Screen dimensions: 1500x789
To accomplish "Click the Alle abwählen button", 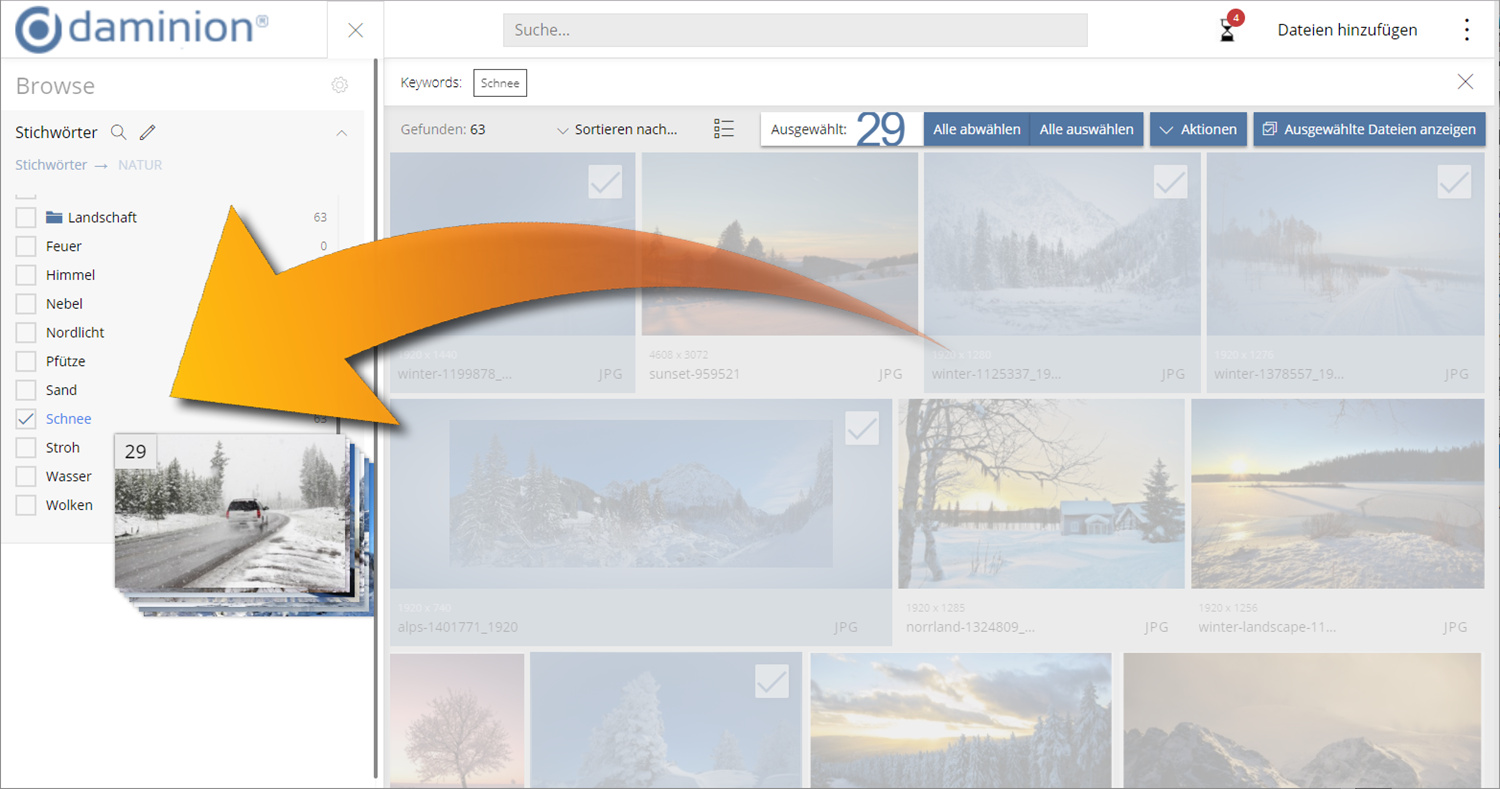I will click(976, 129).
